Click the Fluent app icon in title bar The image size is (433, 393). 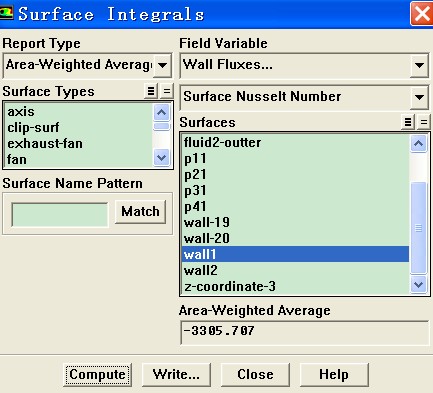pos(7,13)
